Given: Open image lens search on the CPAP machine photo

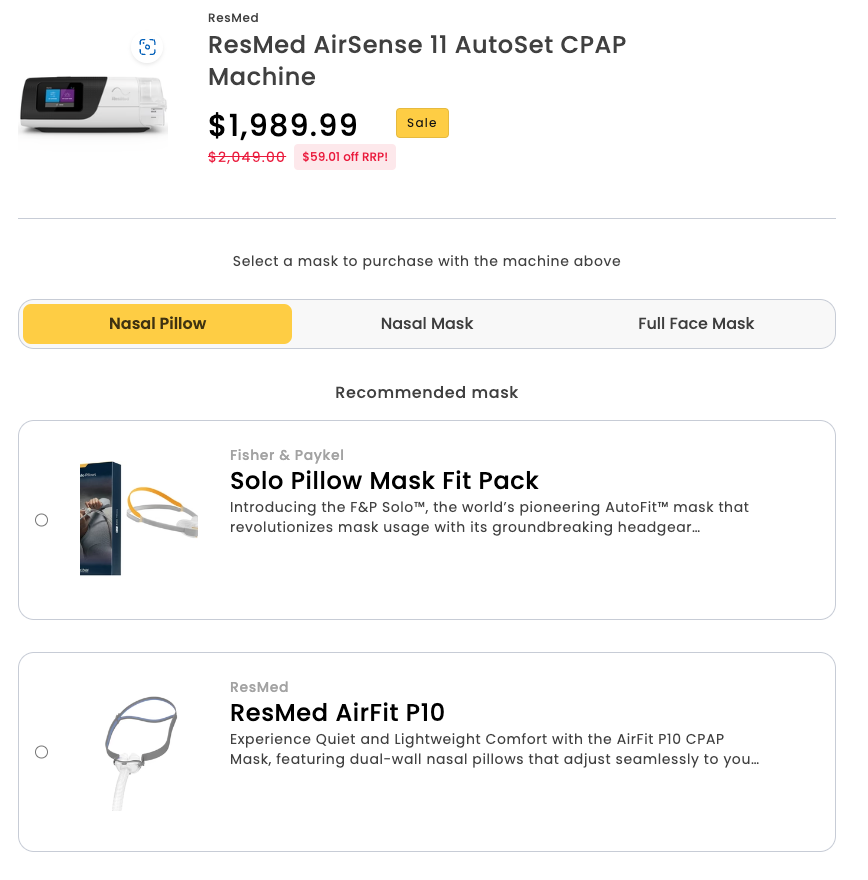Looking at the screenshot, I should pyautogui.click(x=147, y=47).
